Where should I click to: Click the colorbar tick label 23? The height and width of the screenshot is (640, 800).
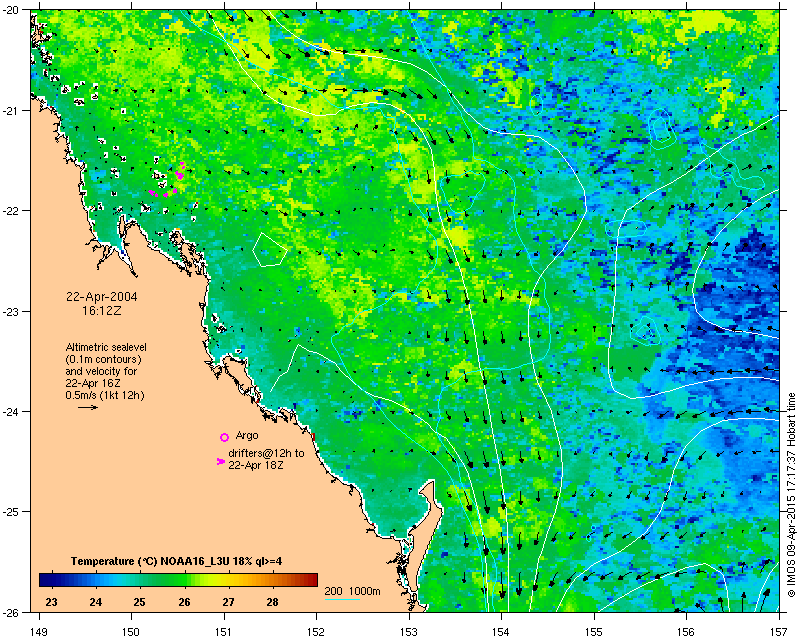click(52, 602)
